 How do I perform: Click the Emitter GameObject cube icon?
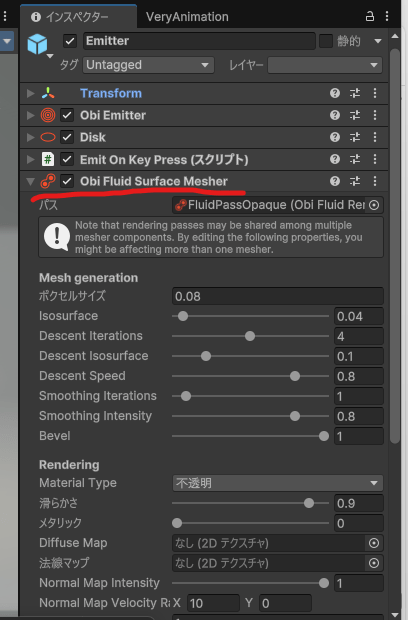coord(37,44)
